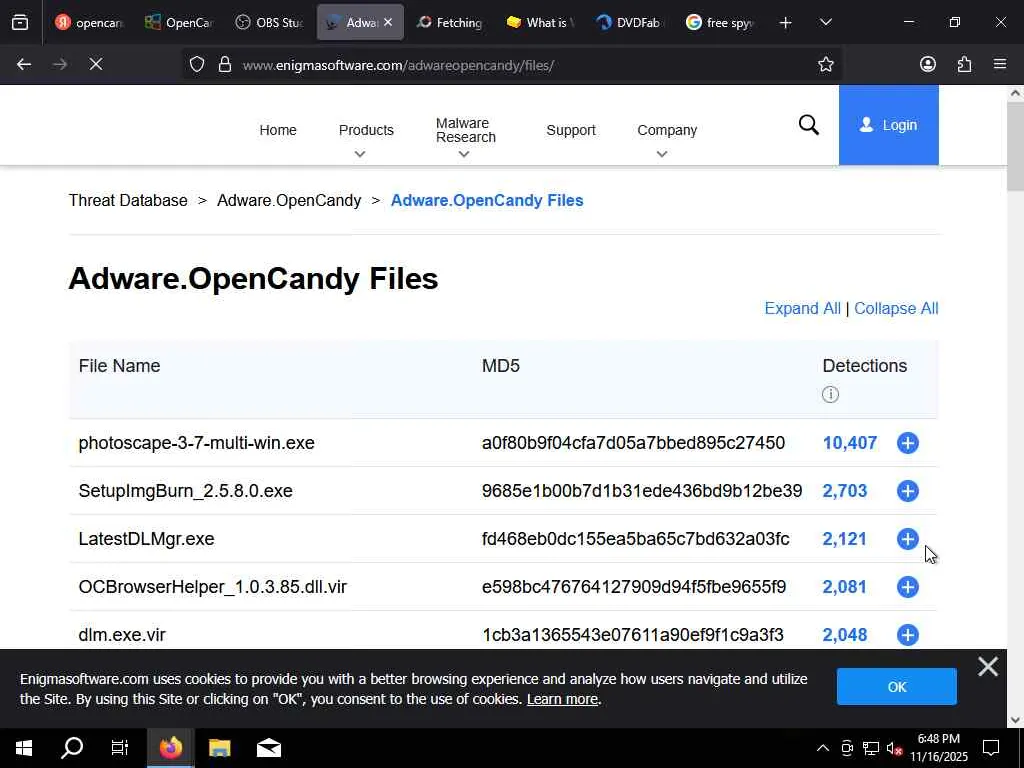Stop loading the page with the X icon
1024x768 pixels.
click(96, 64)
